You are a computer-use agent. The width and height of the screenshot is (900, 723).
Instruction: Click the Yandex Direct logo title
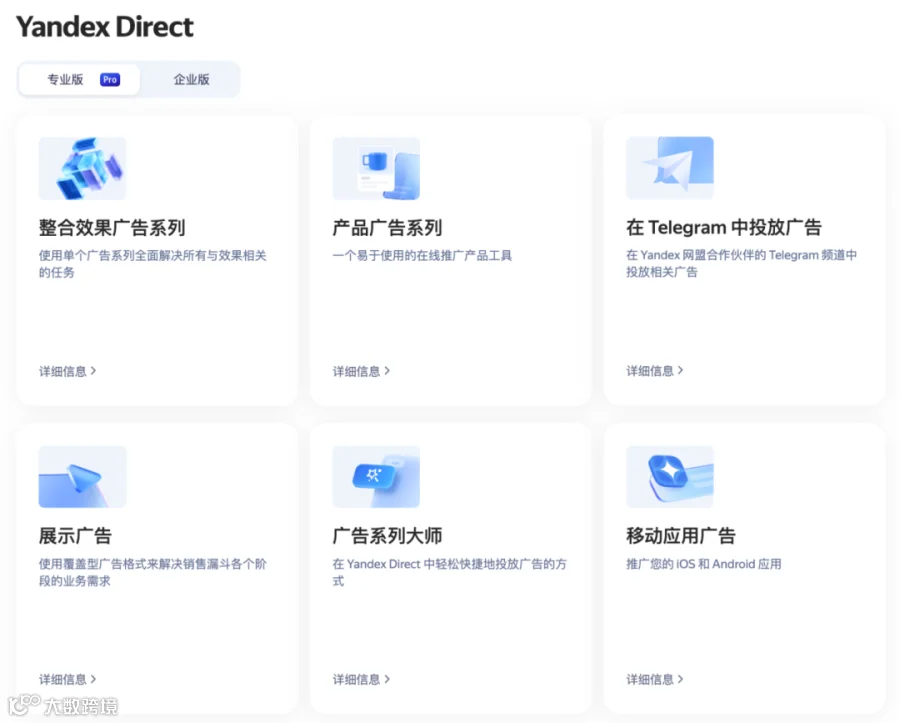point(105,27)
